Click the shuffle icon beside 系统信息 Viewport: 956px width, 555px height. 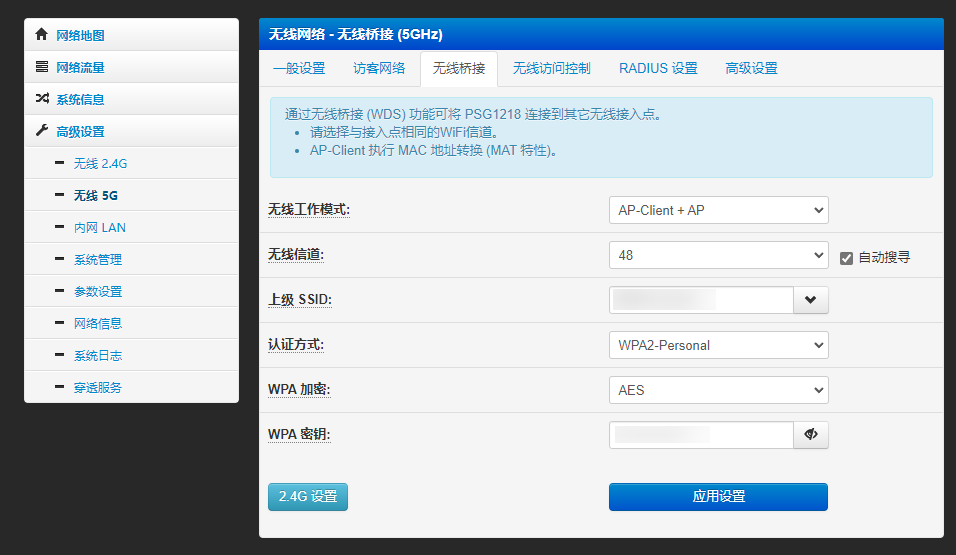coord(41,99)
